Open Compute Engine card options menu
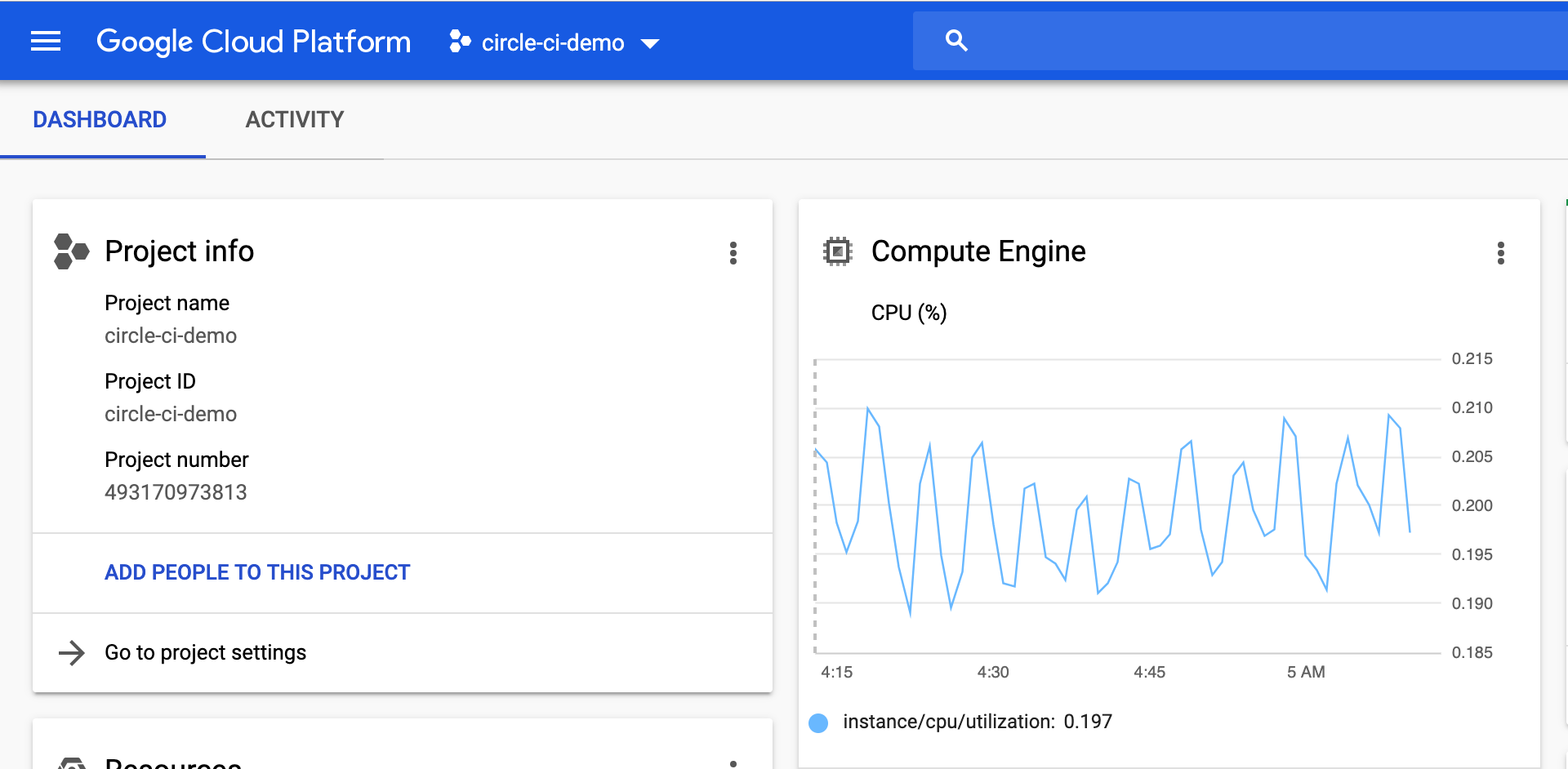This screenshot has height=769, width=1568. tap(1500, 253)
